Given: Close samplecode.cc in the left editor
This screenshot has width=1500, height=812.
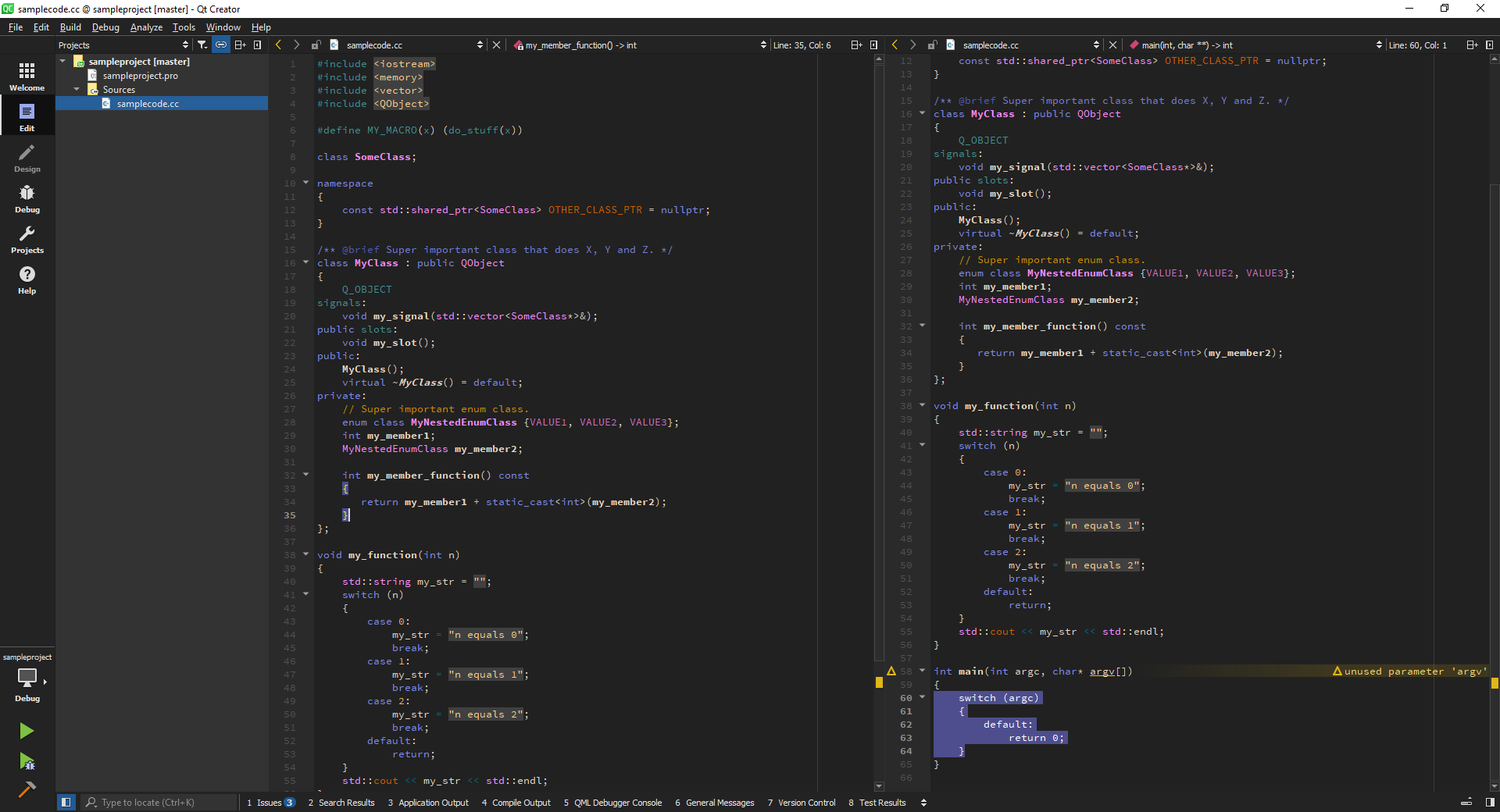Looking at the screenshot, I should pyautogui.click(x=496, y=45).
